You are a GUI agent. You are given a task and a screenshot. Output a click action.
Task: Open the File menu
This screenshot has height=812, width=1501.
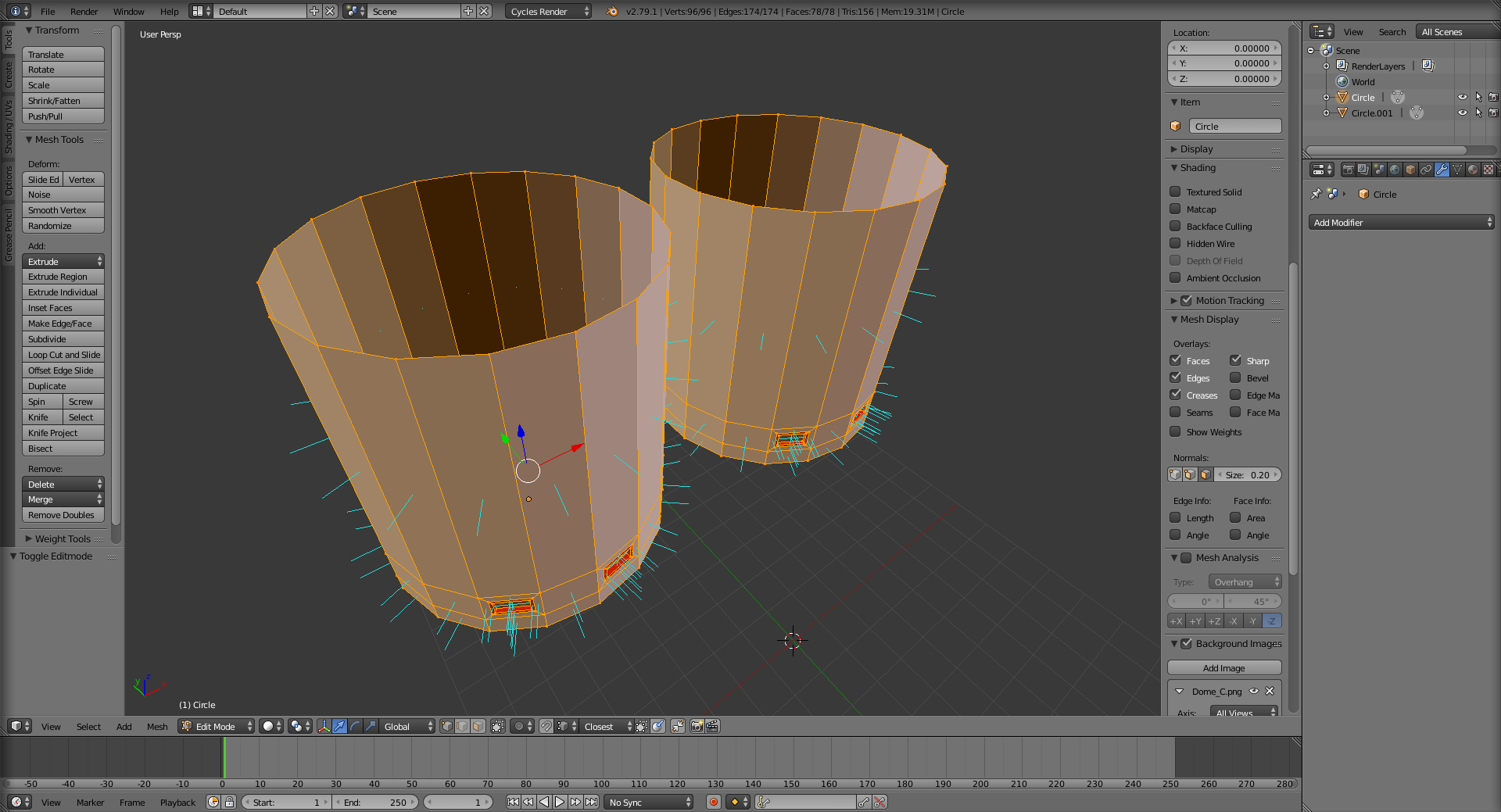tap(48, 12)
